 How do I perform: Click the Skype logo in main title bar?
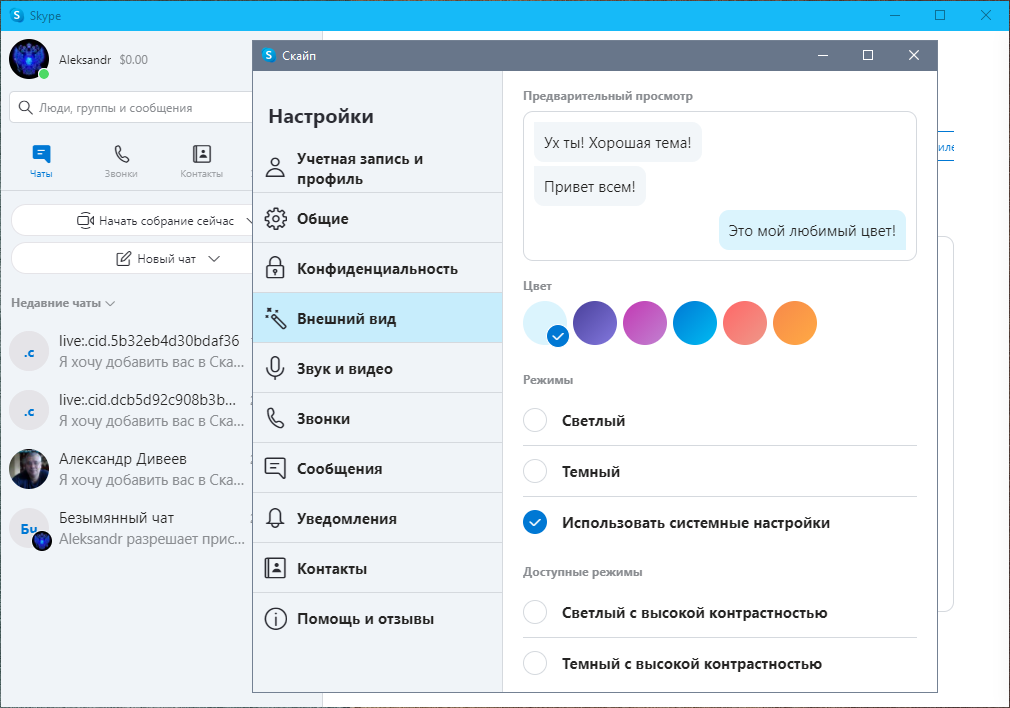coord(17,15)
